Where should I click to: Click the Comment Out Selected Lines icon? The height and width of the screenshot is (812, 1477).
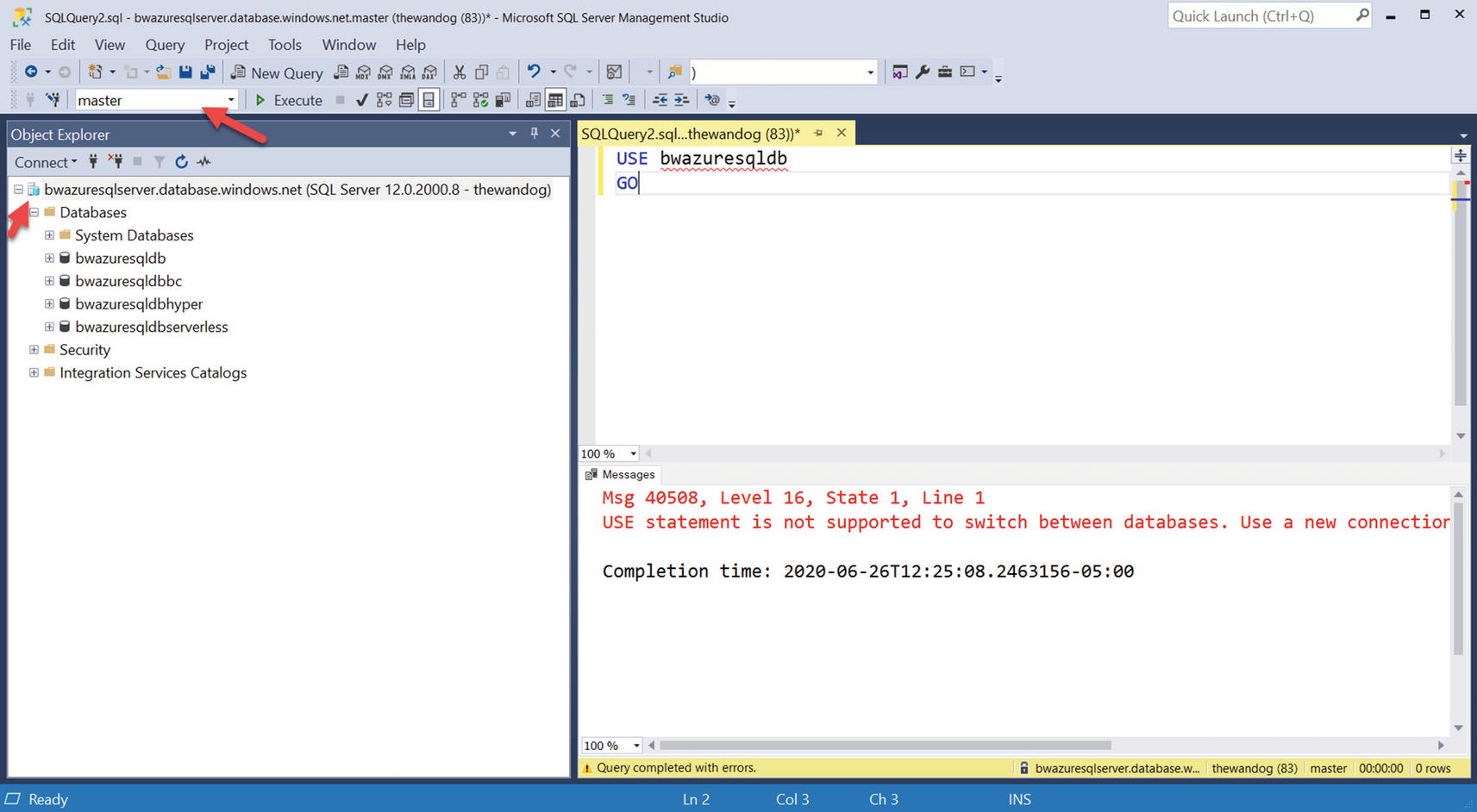608,100
